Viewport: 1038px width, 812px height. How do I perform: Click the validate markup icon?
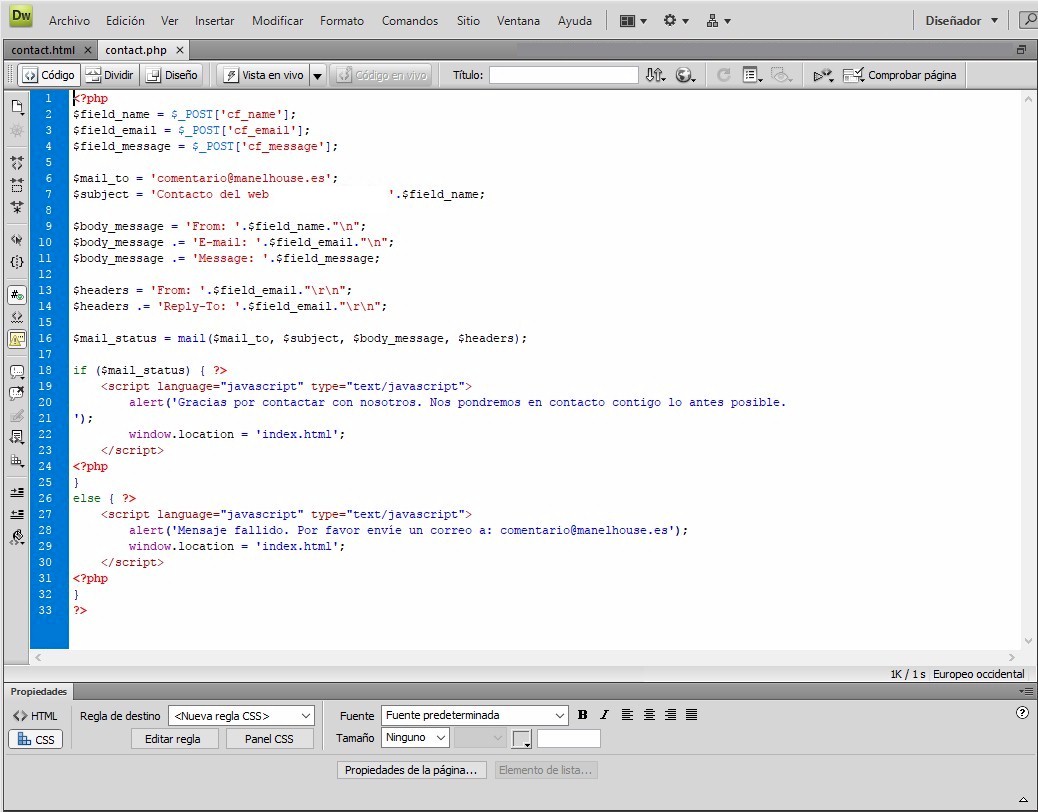[823, 75]
